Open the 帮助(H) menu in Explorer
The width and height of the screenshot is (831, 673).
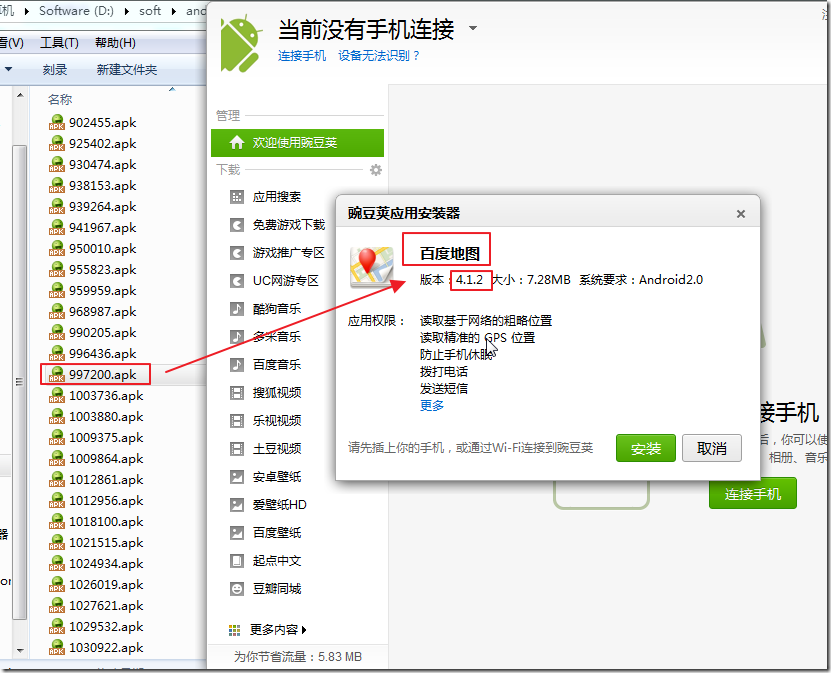point(115,43)
